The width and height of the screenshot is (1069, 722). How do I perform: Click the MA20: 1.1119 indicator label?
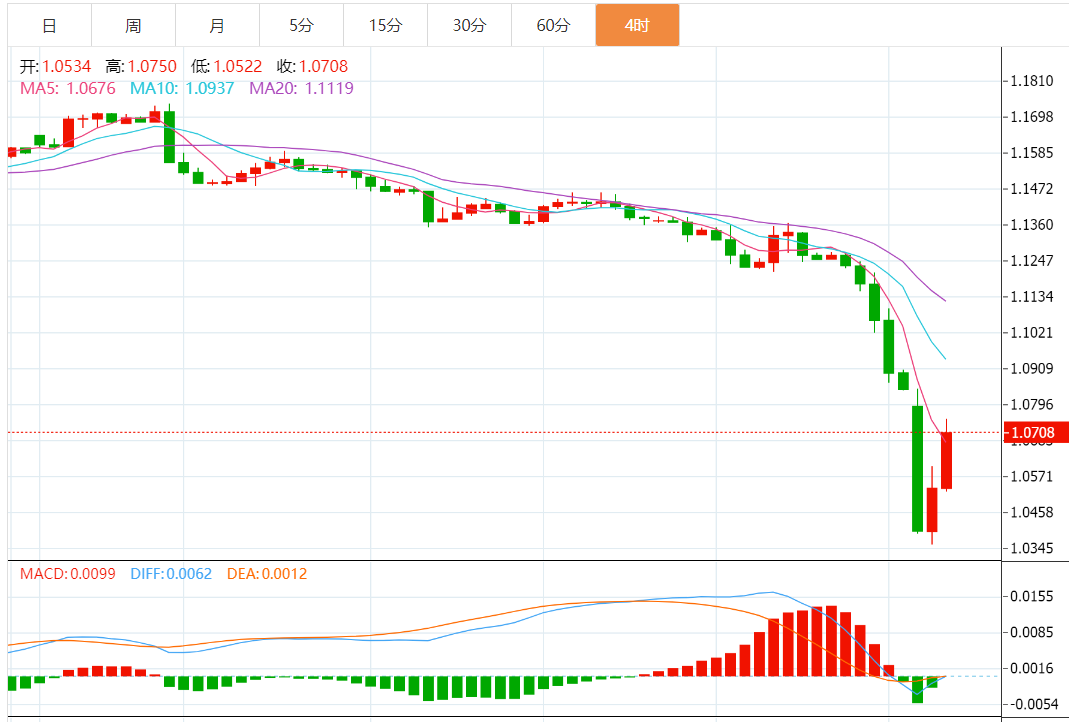(x=301, y=88)
